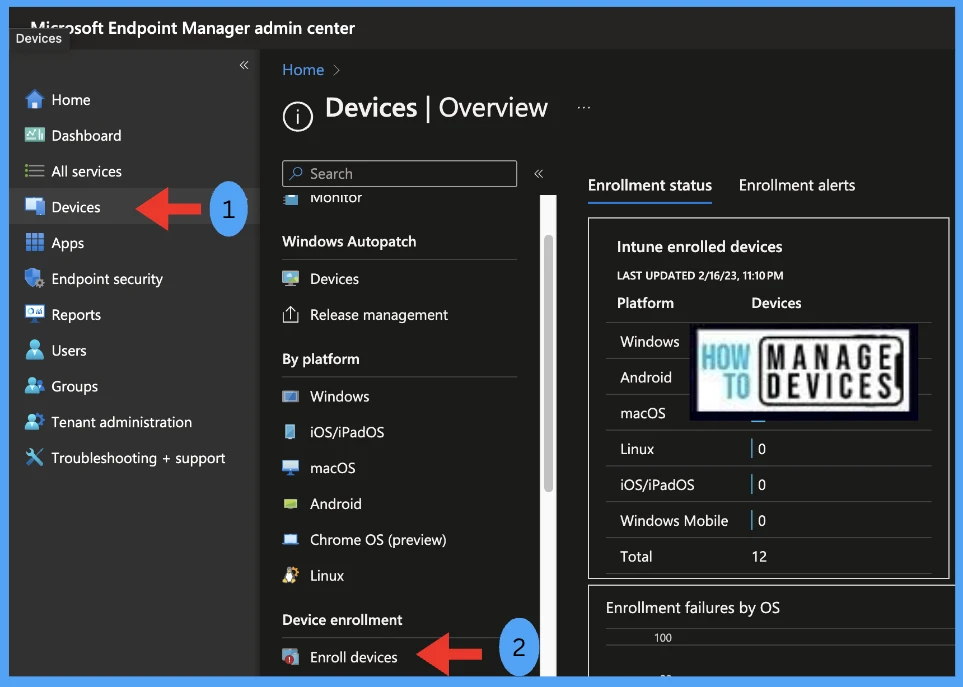Click the Endpoint security shield icon

click(x=34, y=278)
